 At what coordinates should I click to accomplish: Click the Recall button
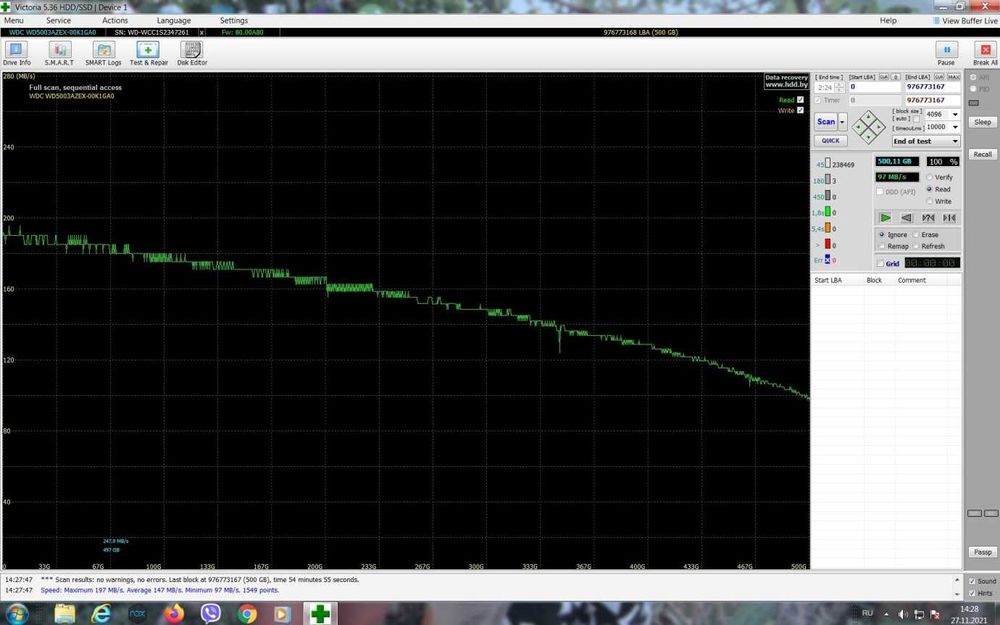click(x=982, y=154)
